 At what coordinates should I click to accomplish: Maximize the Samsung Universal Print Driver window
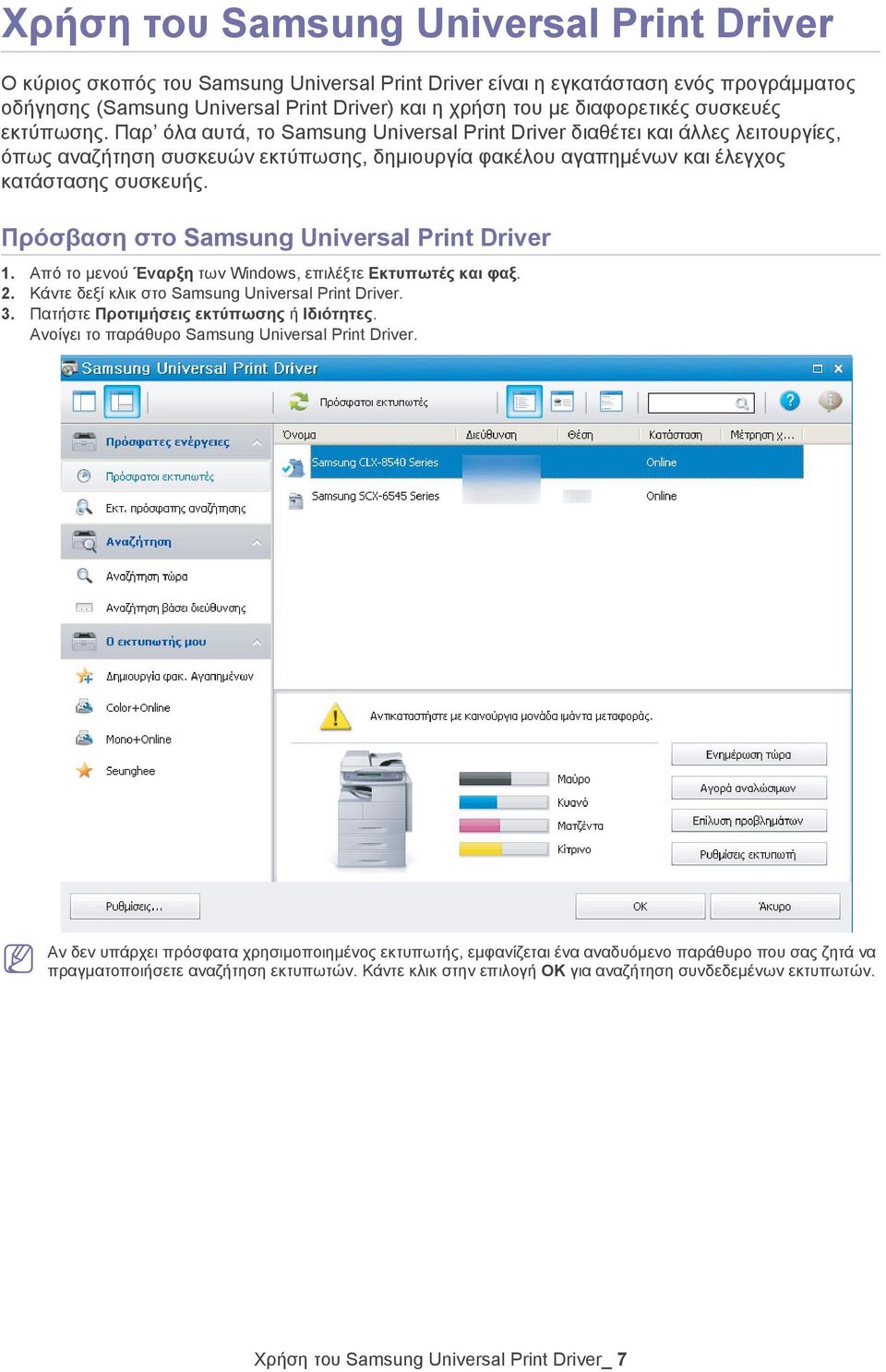(817, 368)
